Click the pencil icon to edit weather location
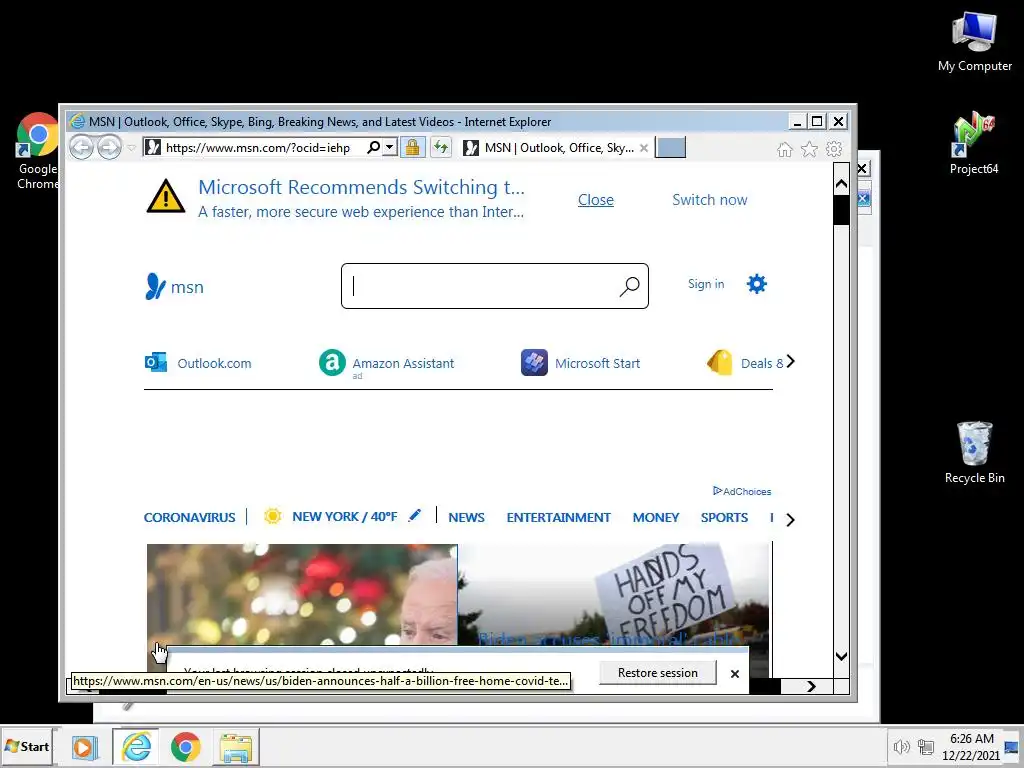This screenshot has width=1024, height=768. 414,516
